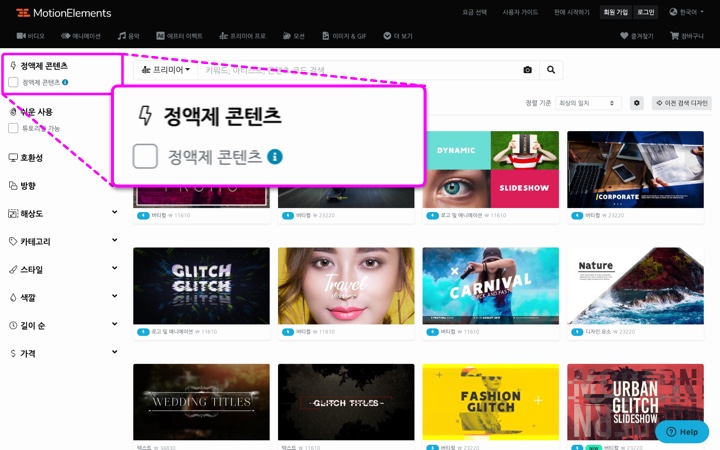Open the FASHION GLITCH thumbnail

tap(490, 402)
